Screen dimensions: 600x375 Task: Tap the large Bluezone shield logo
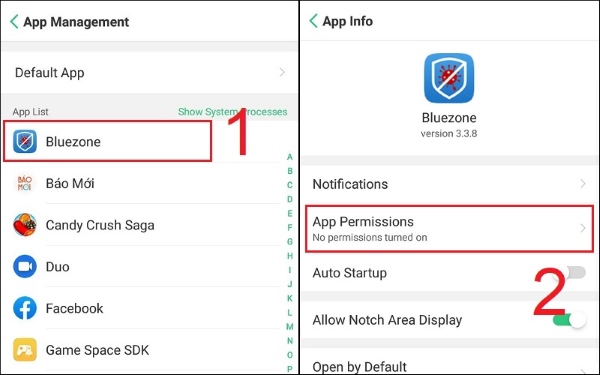pos(449,78)
